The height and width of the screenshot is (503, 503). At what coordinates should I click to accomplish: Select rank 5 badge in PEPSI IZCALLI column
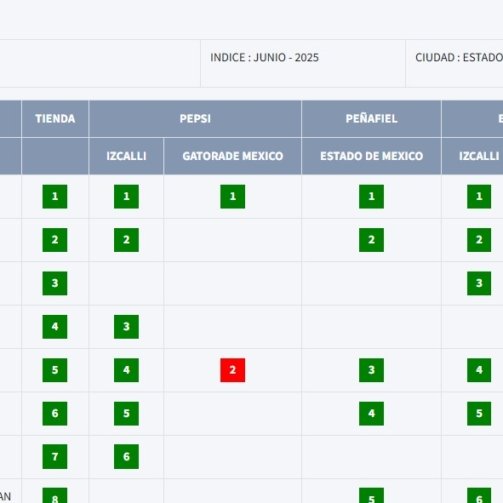pos(126,413)
